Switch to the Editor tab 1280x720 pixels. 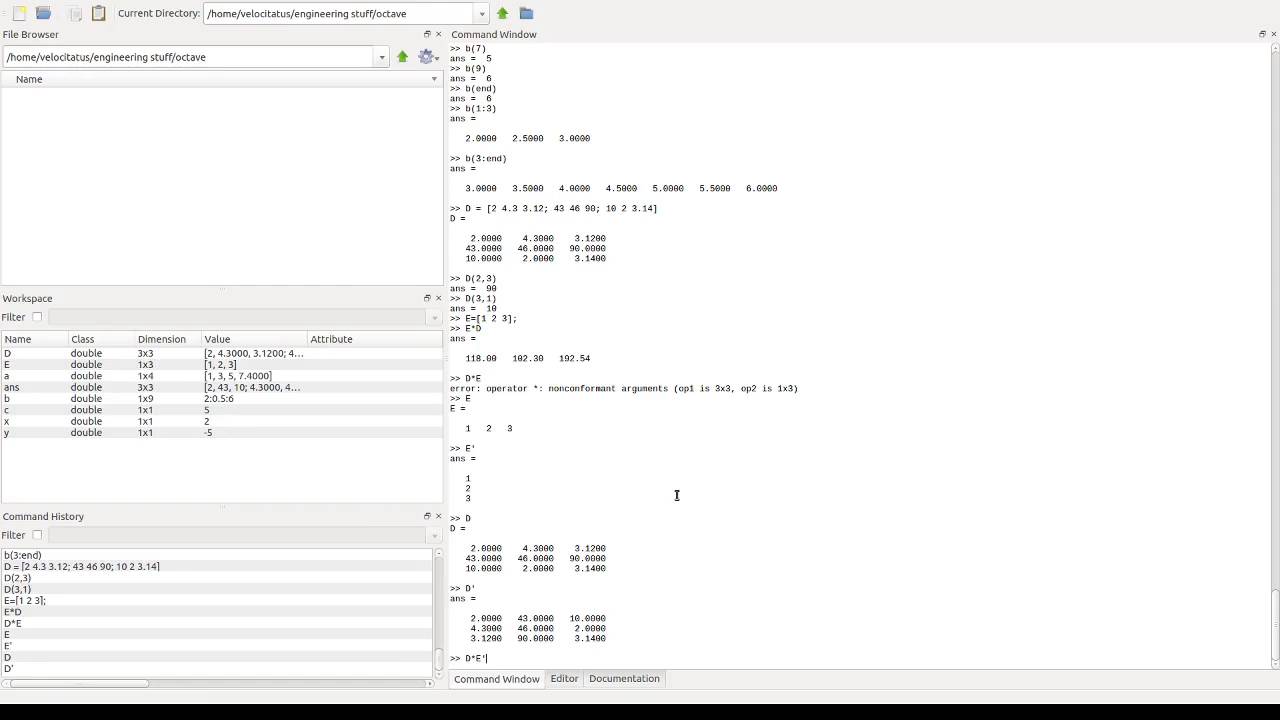[564, 678]
